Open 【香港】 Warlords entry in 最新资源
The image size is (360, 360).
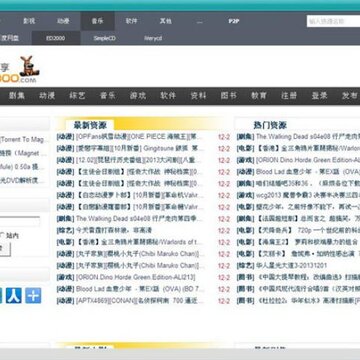tap(139, 242)
